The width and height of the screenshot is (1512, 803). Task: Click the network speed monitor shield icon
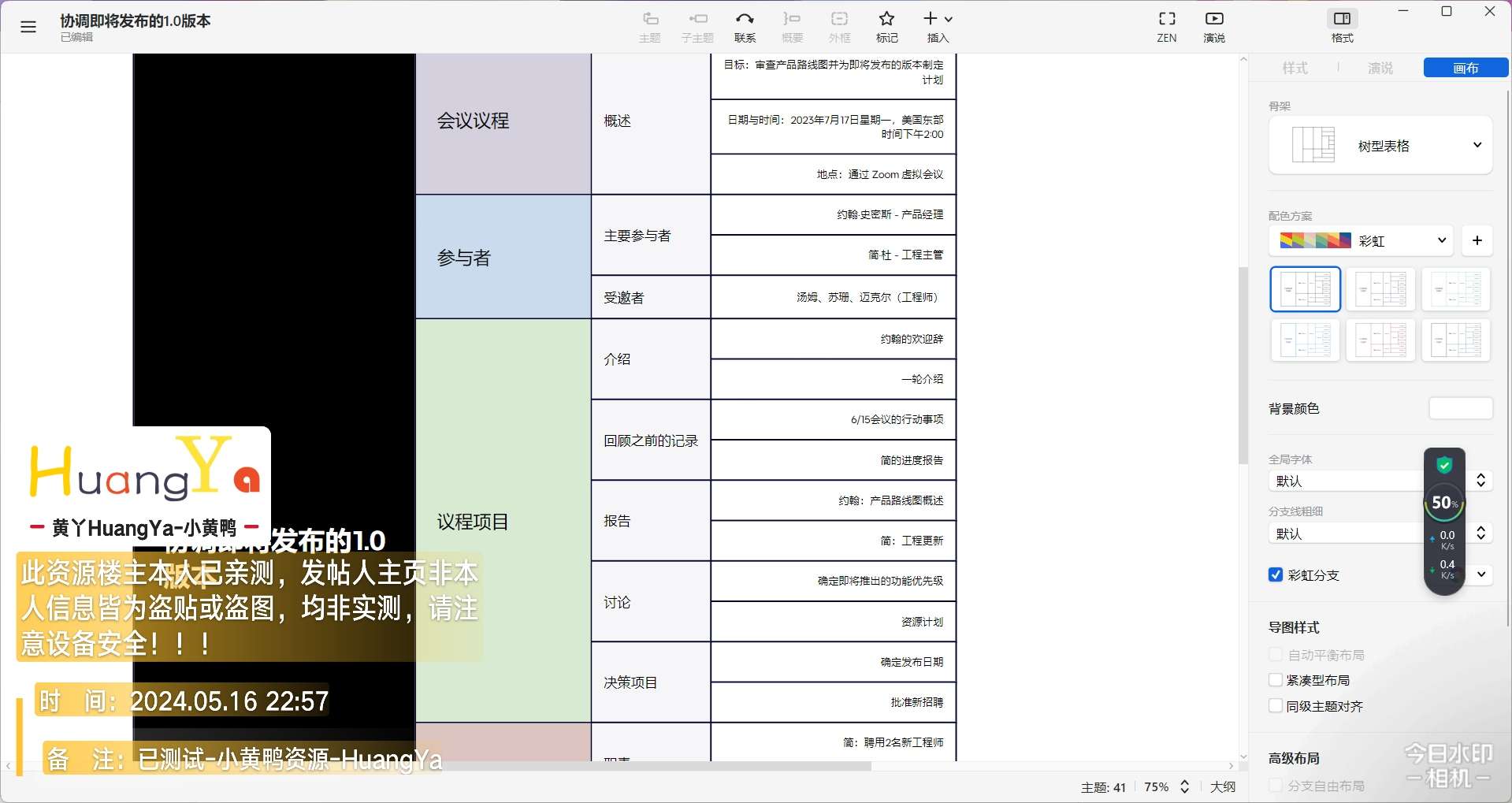pyautogui.click(x=1444, y=465)
